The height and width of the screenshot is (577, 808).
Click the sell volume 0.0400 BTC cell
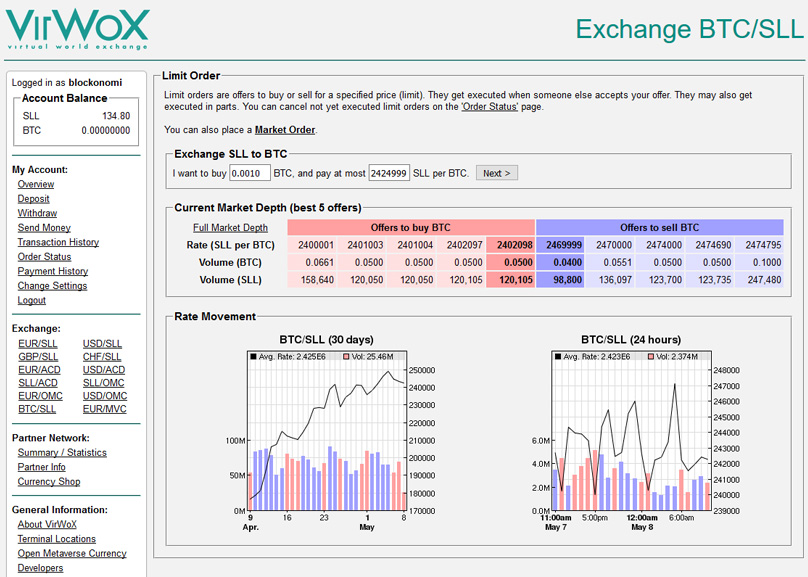(560, 263)
